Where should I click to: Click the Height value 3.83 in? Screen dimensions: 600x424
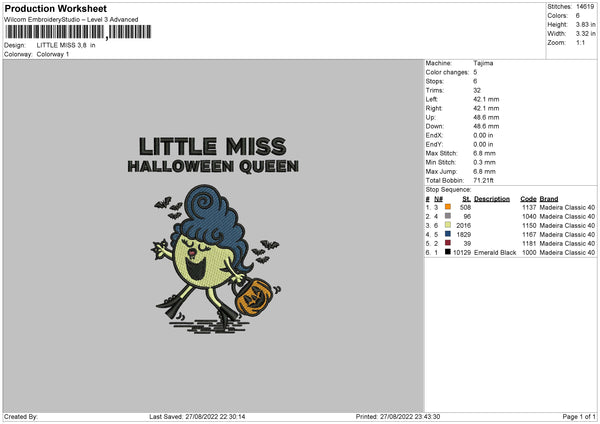pos(585,24)
